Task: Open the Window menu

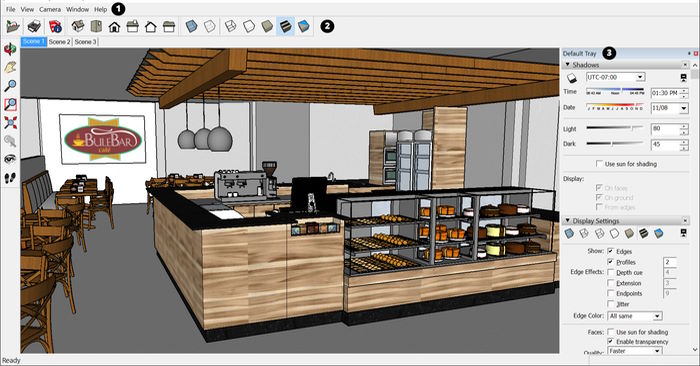Action: point(77,9)
